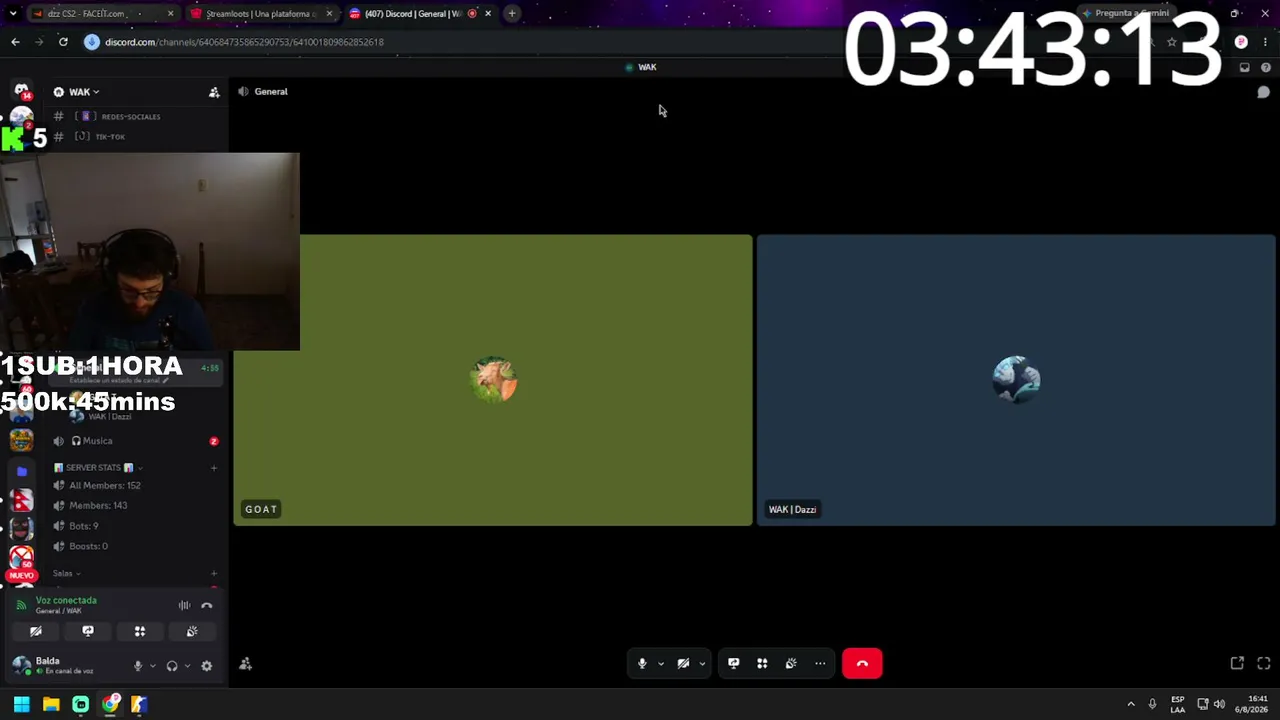This screenshot has width=1280, height=720.
Task: Close the FACEIT tab
Action: [x=170, y=14]
